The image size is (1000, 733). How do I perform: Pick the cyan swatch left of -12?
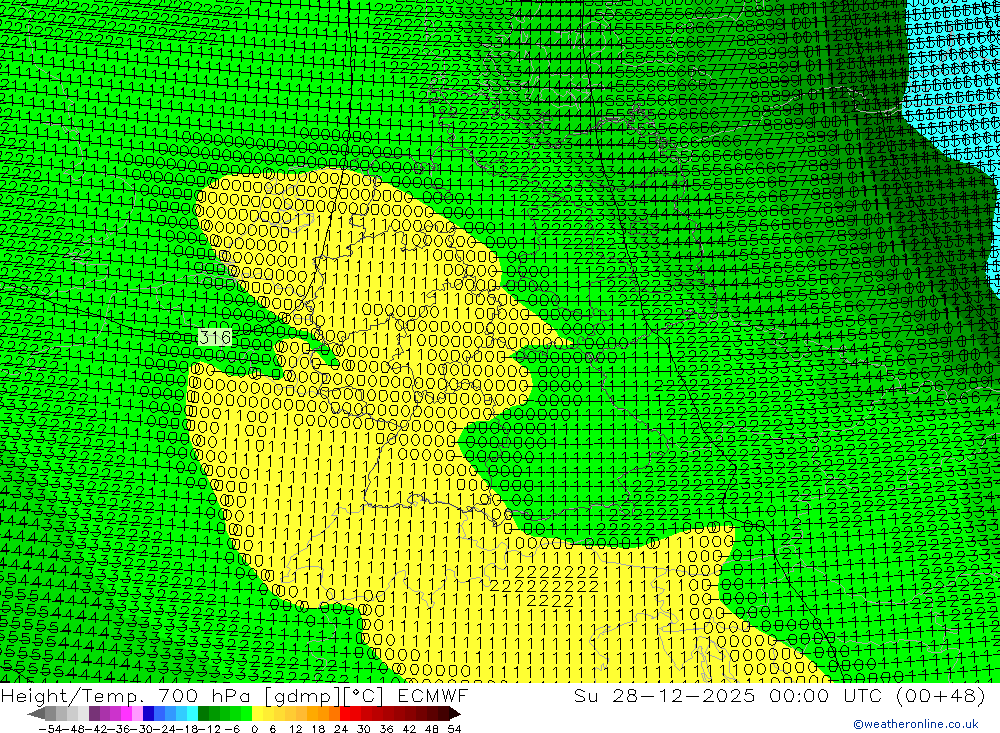tap(193, 714)
